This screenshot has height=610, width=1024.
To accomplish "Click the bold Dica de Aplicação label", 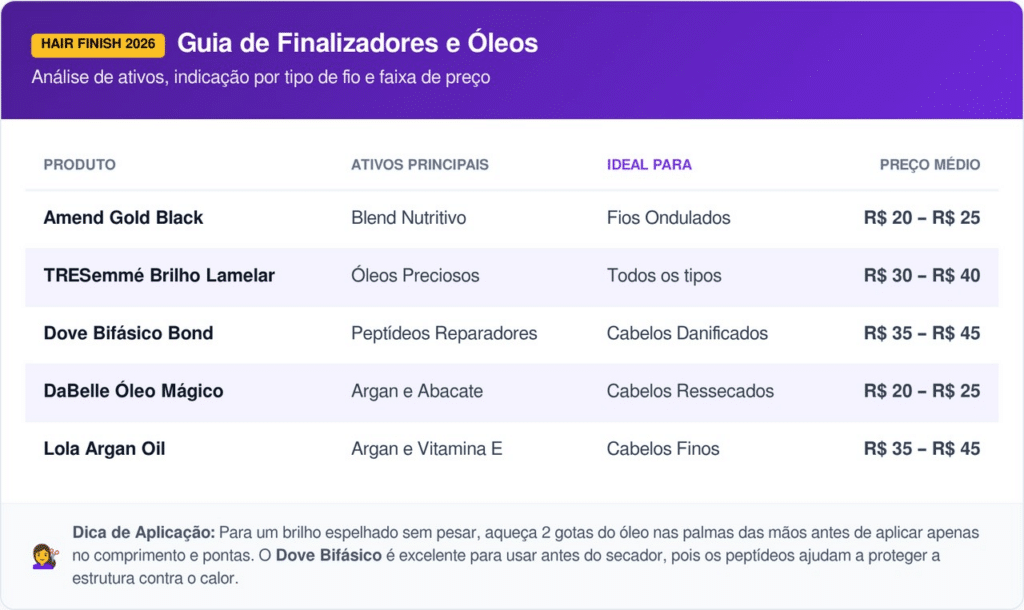I will pyautogui.click(x=143, y=533).
